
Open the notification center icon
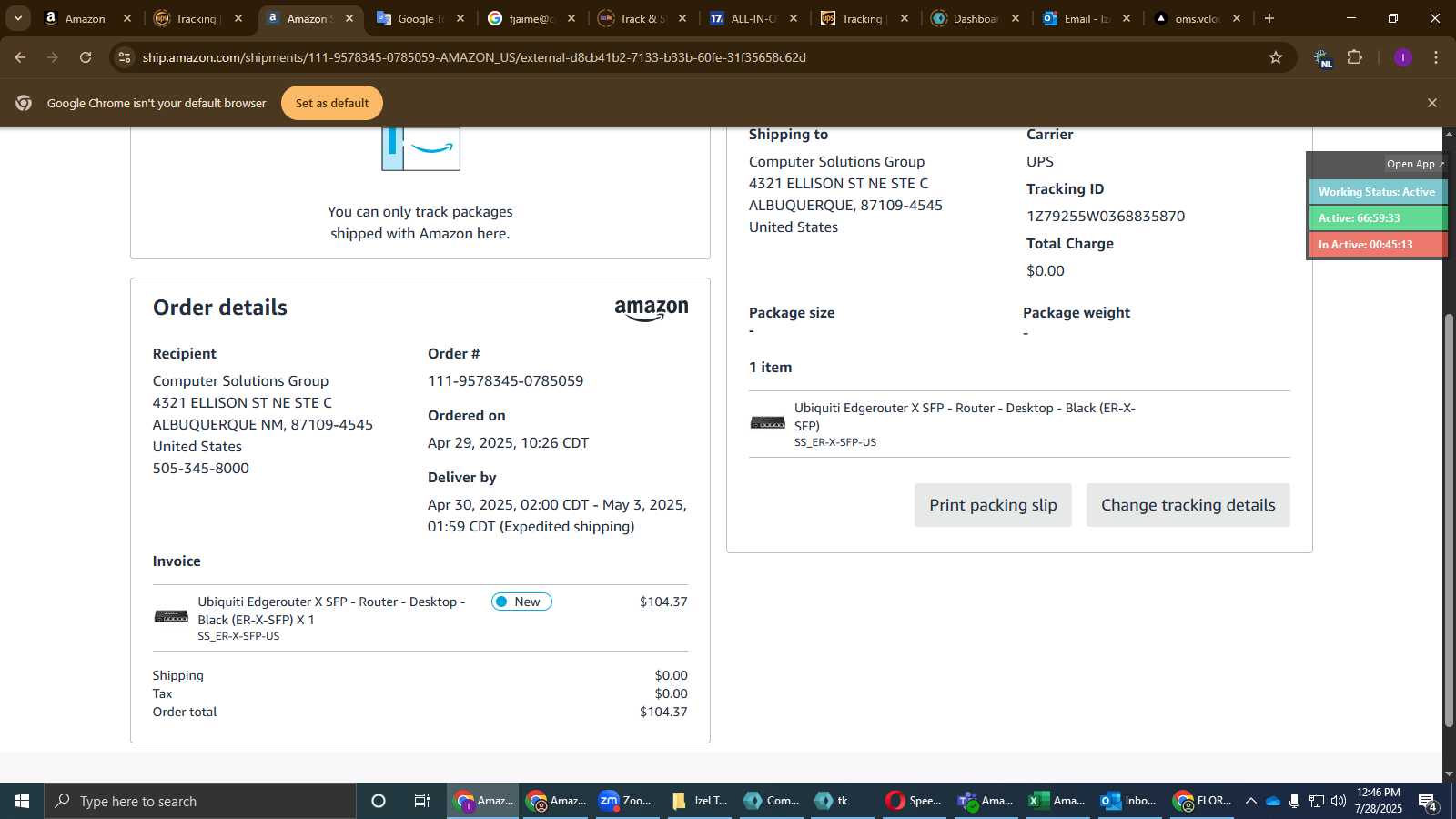click(x=1428, y=801)
